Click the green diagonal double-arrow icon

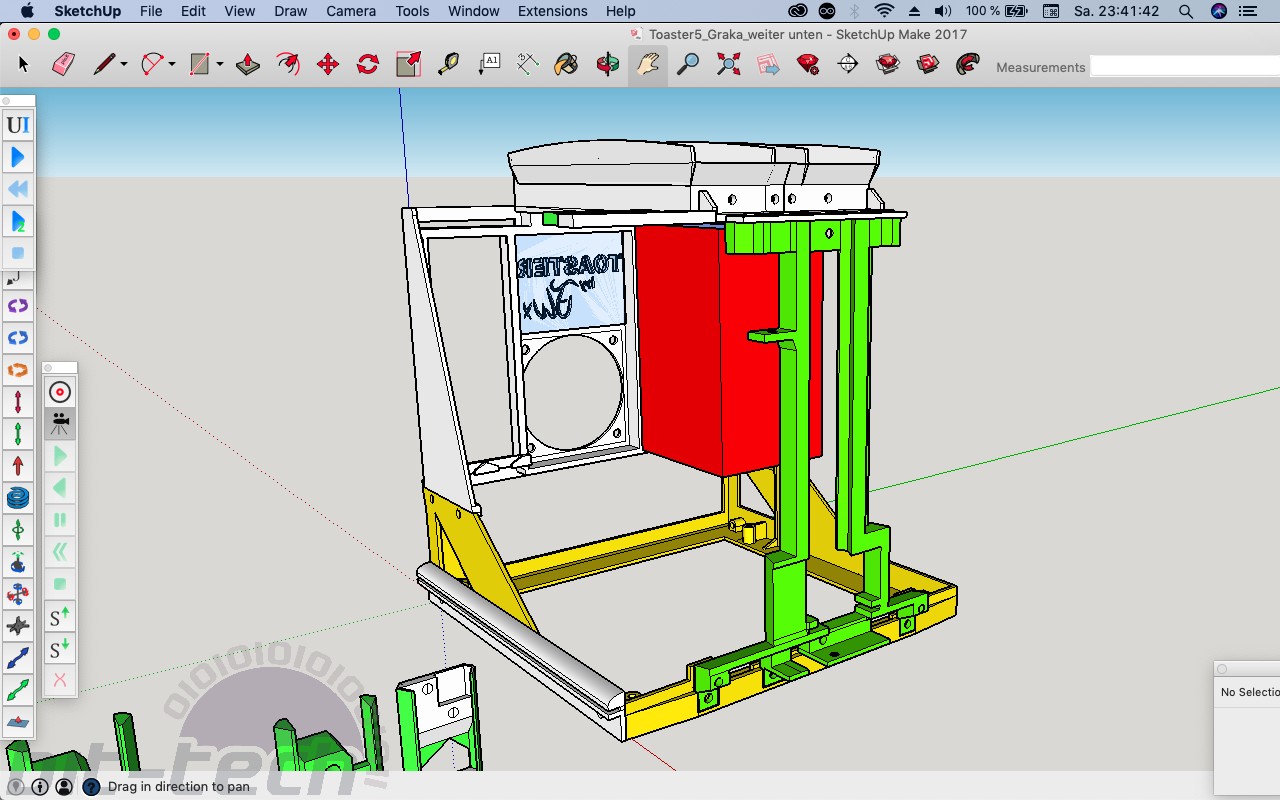coord(18,689)
